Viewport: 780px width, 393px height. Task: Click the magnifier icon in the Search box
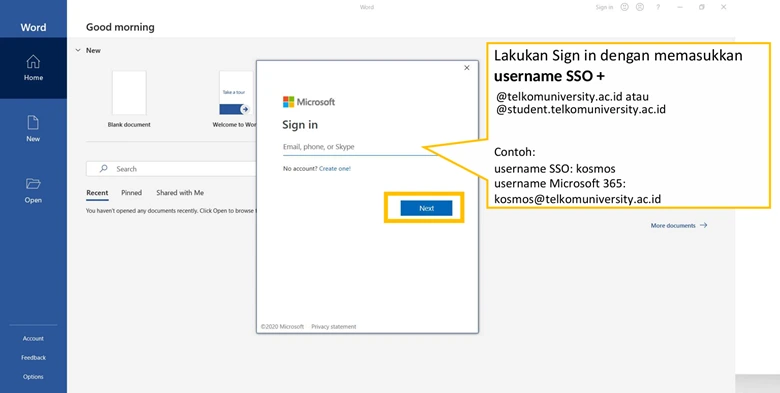click(x=103, y=169)
